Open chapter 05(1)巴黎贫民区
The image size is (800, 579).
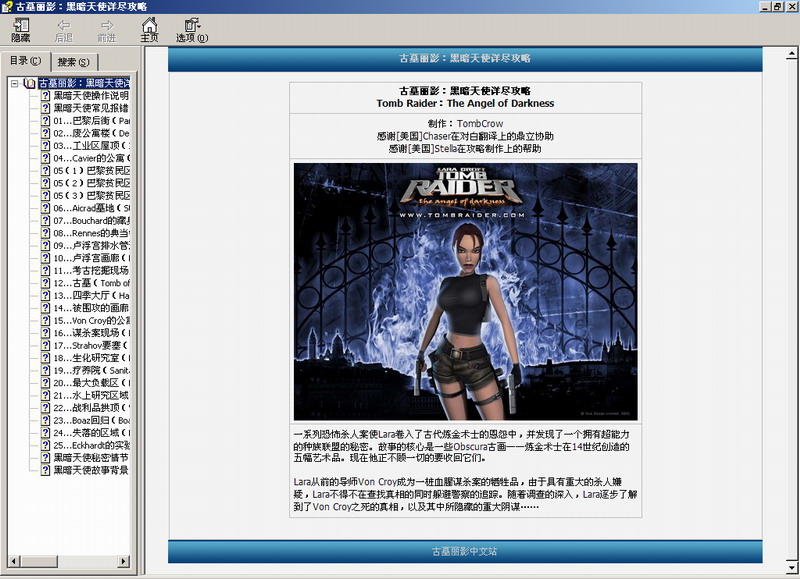tap(91, 171)
